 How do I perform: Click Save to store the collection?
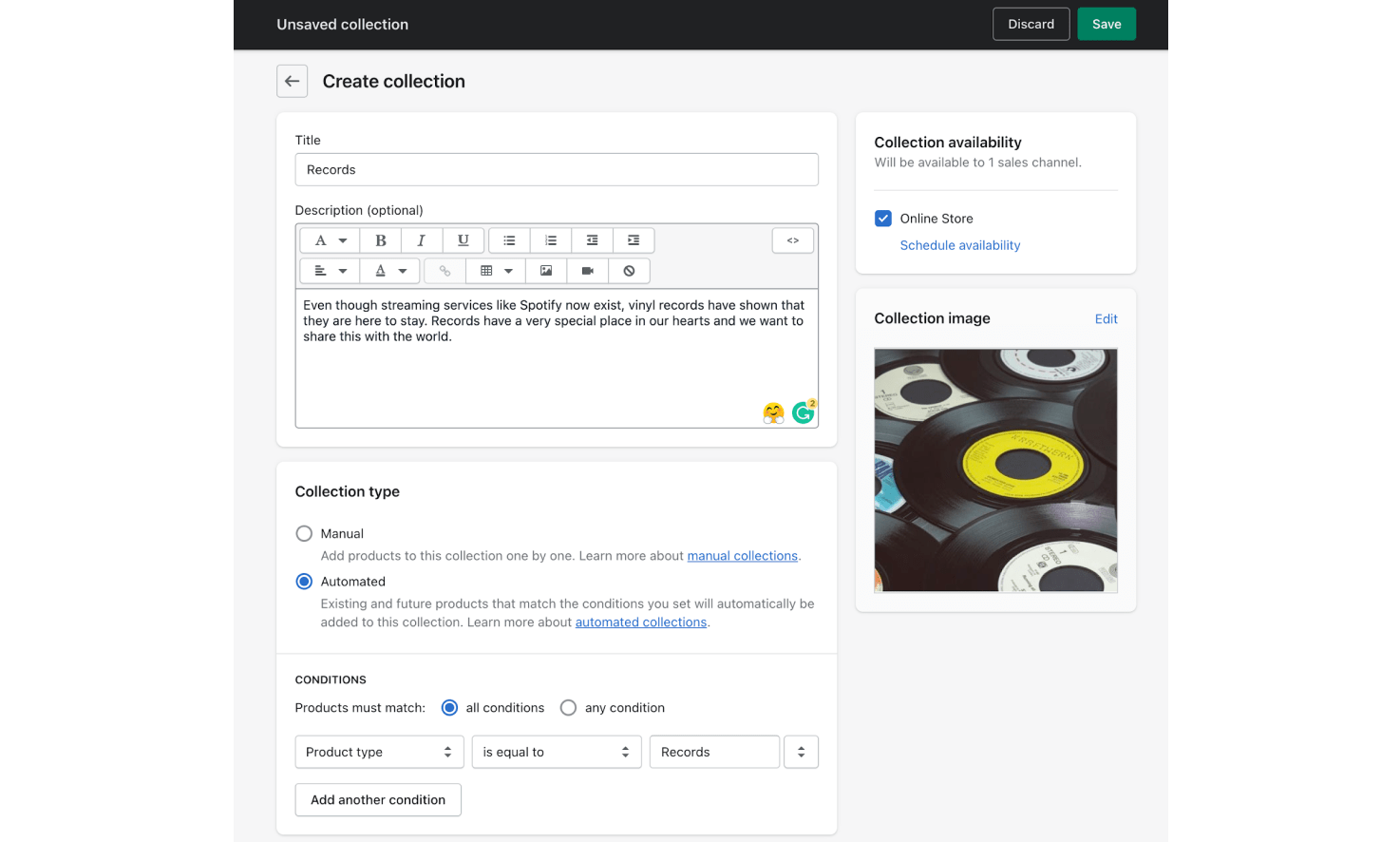click(x=1106, y=24)
